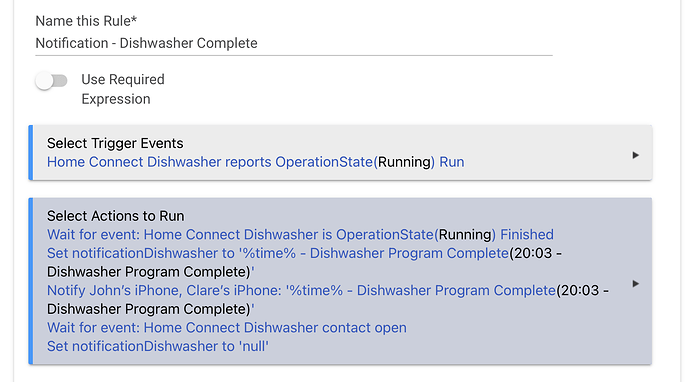The width and height of the screenshot is (690, 382).
Task: Select the Select Trigger Events heading
Action: pyautogui.click(x=115, y=143)
